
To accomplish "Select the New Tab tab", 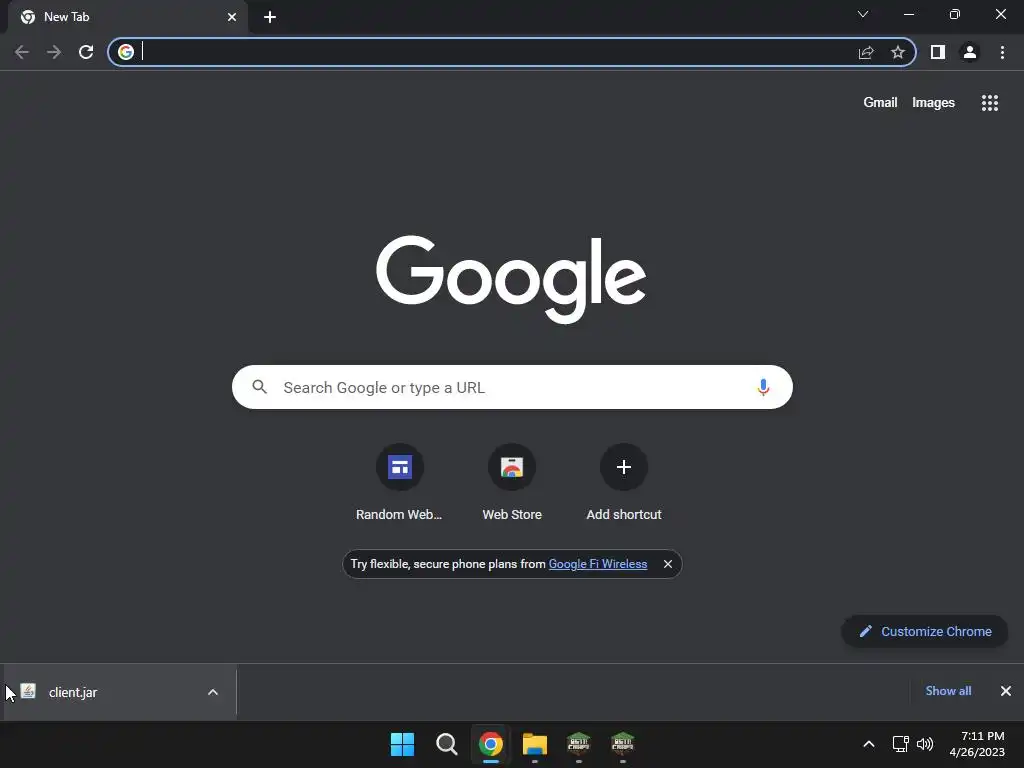I will 128,17.
